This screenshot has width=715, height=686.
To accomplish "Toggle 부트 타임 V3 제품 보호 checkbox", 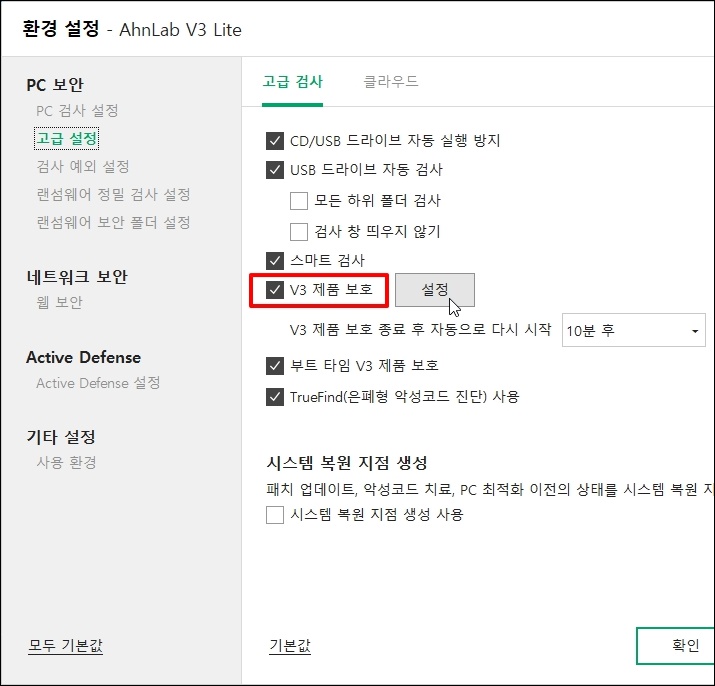I will (275, 366).
